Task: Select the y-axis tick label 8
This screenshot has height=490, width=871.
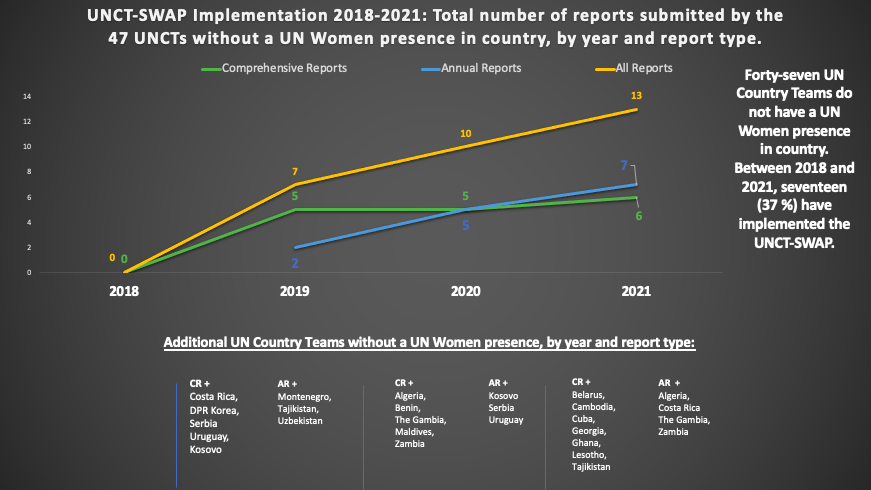Action: (x=29, y=172)
